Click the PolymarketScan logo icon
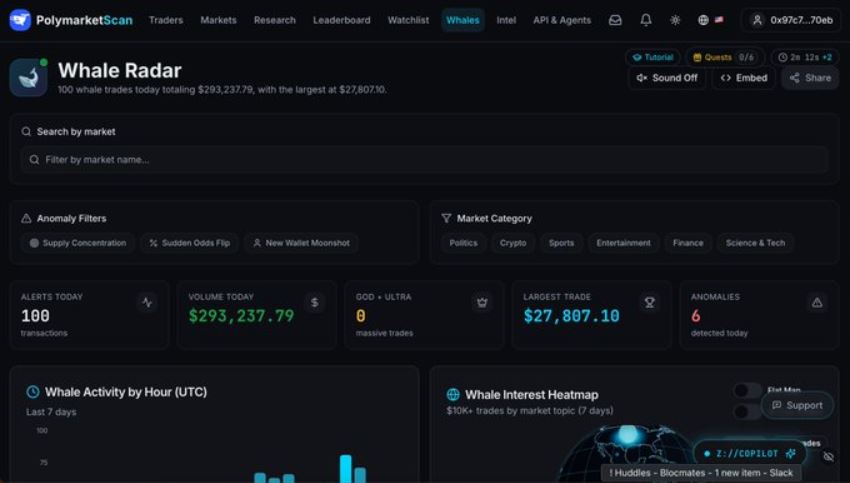Viewport: 850px width, 483px height. [x=20, y=20]
